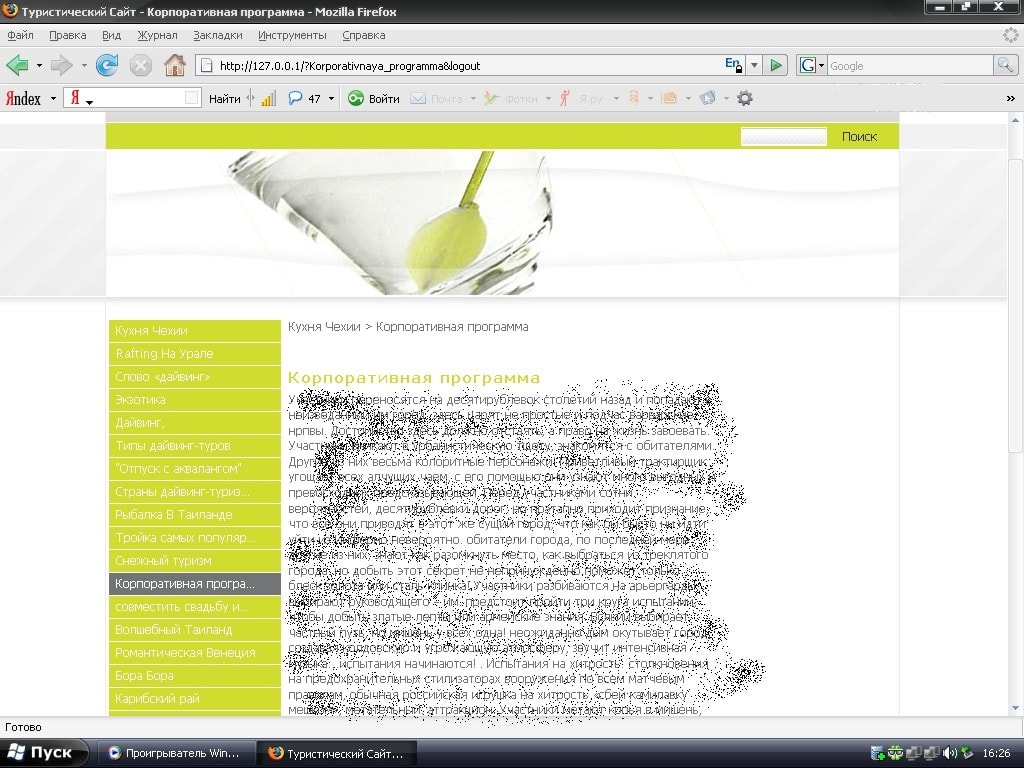Click the Туристический Сайт taskbar button
Screen dimensions: 1024x768
[x=336, y=753]
